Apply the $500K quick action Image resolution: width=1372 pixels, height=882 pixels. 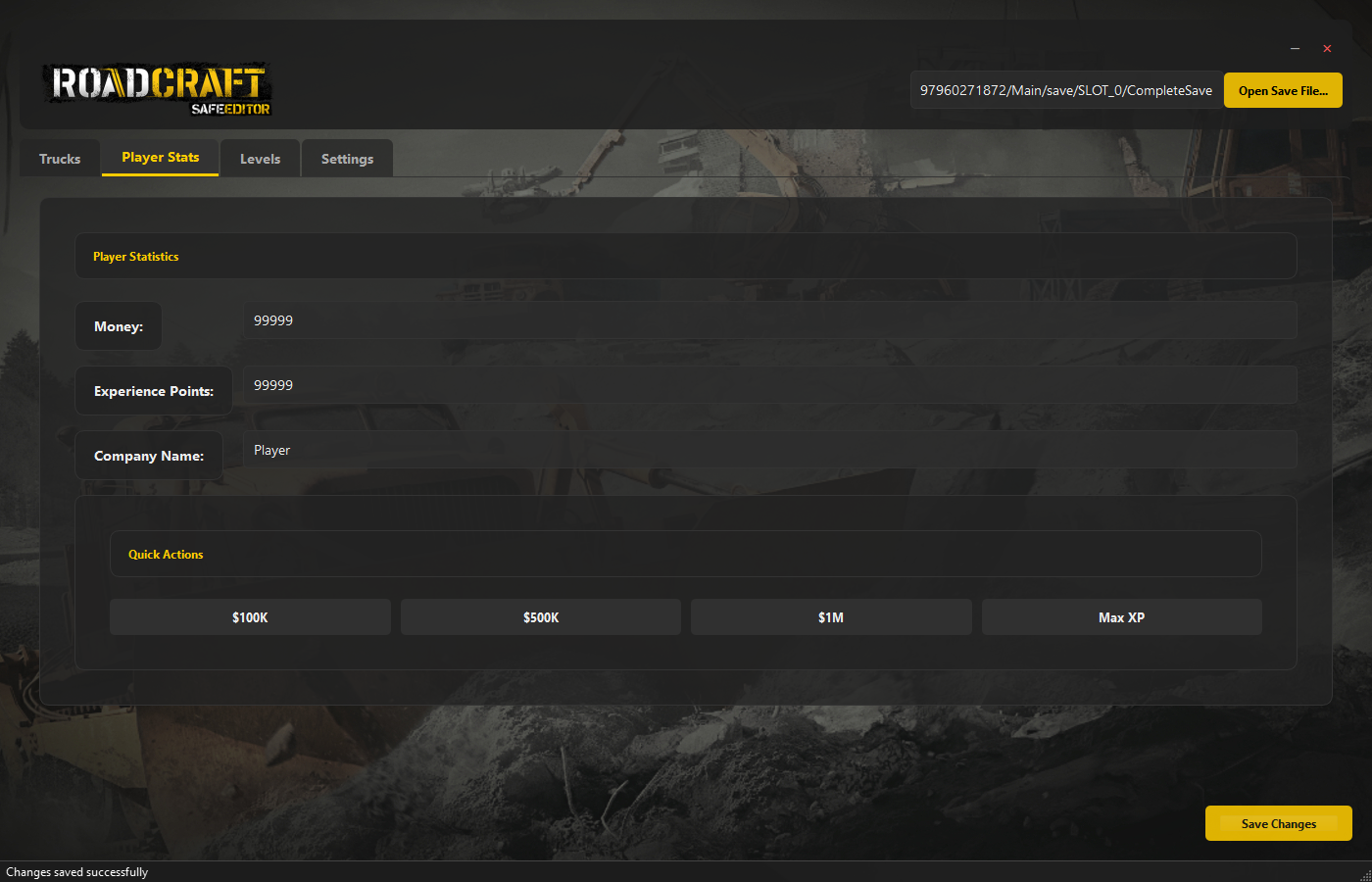pyautogui.click(x=541, y=617)
